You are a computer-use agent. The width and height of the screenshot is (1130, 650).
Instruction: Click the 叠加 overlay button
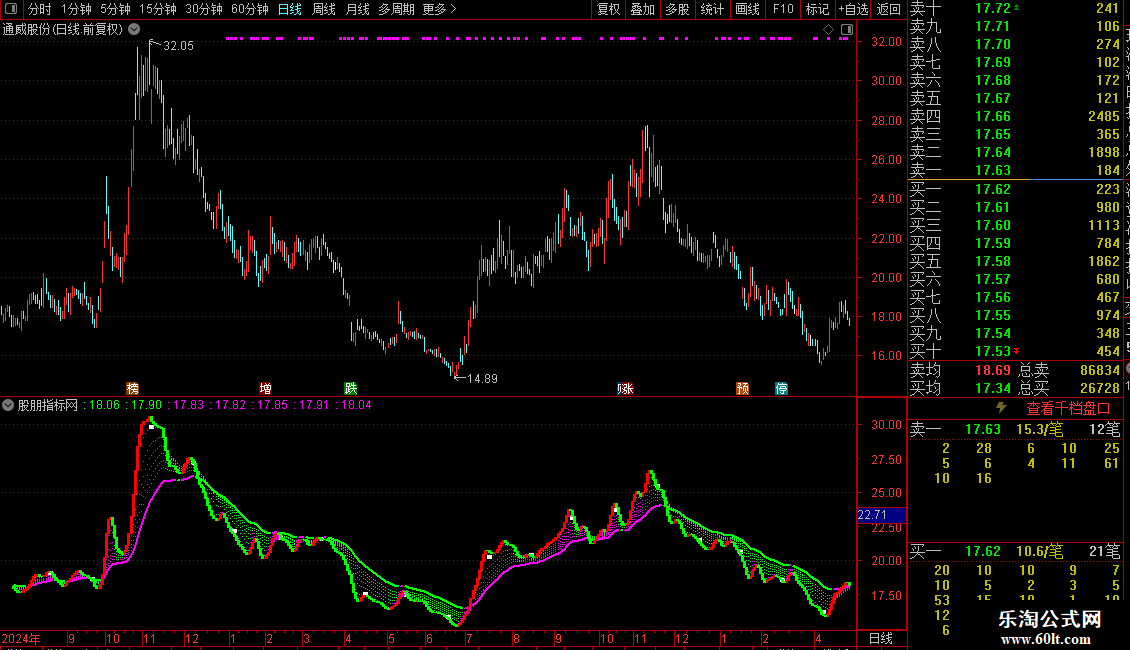click(x=642, y=9)
